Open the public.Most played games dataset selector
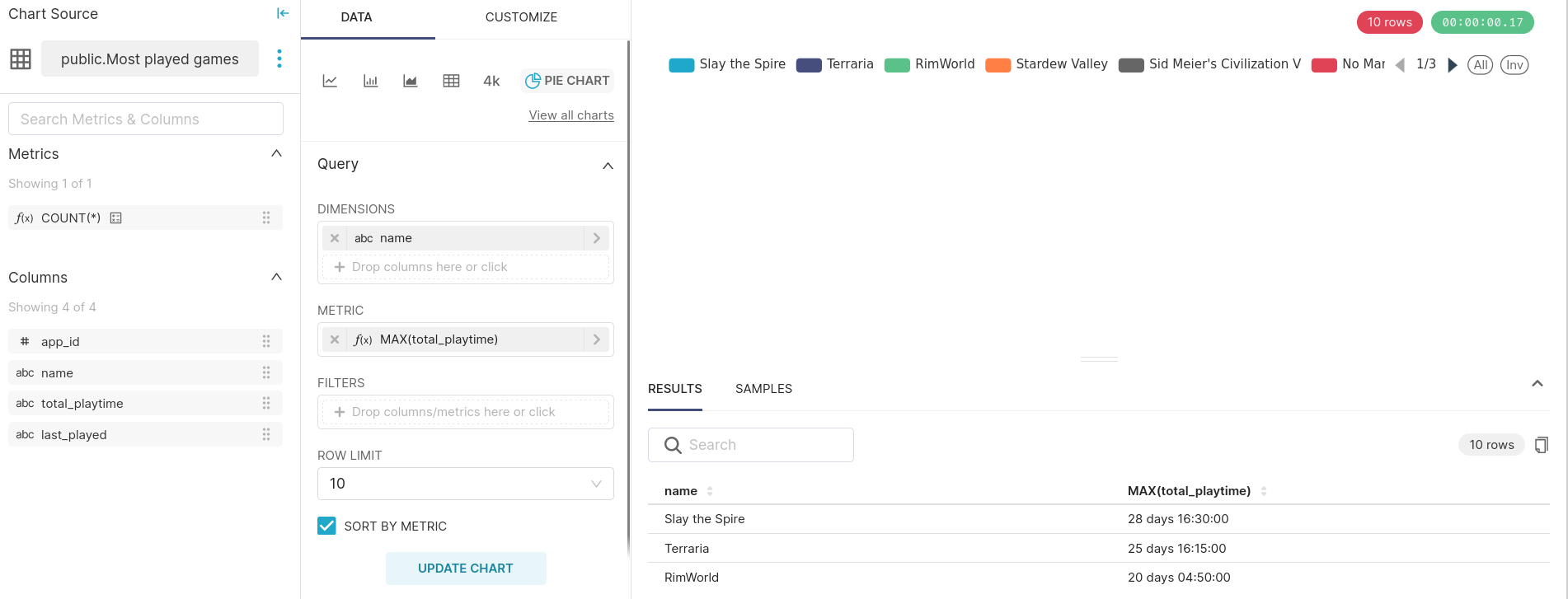 [x=150, y=59]
